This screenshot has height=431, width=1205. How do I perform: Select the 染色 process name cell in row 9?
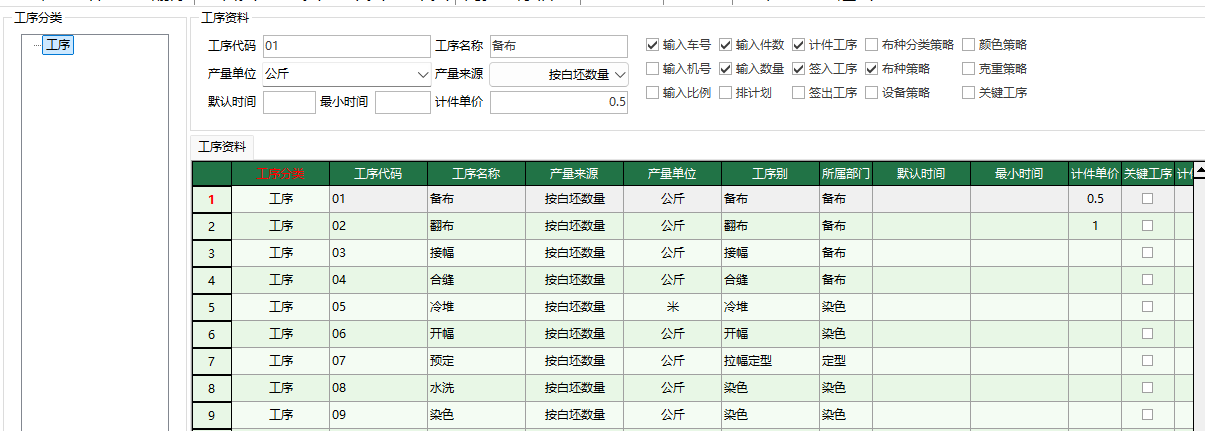click(475, 414)
